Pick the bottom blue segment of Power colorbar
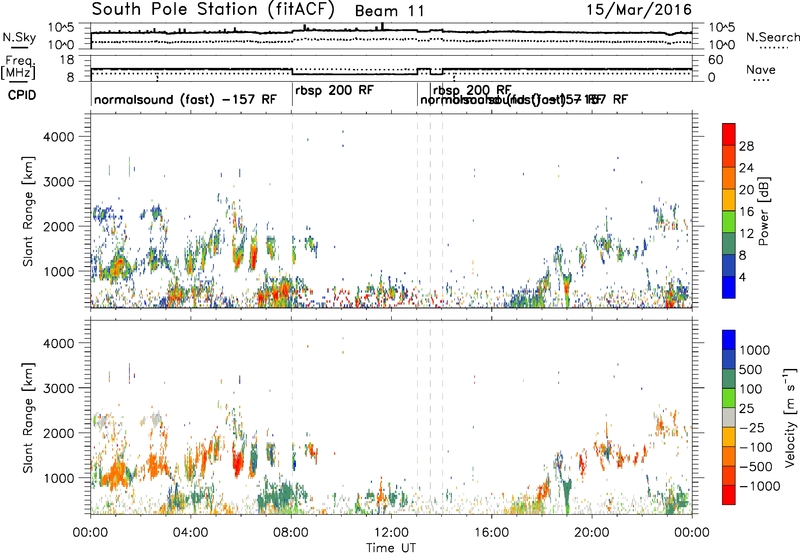Image resolution: width=800 pixels, height=554 pixels. pyautogui.click(x=729, y=288)
